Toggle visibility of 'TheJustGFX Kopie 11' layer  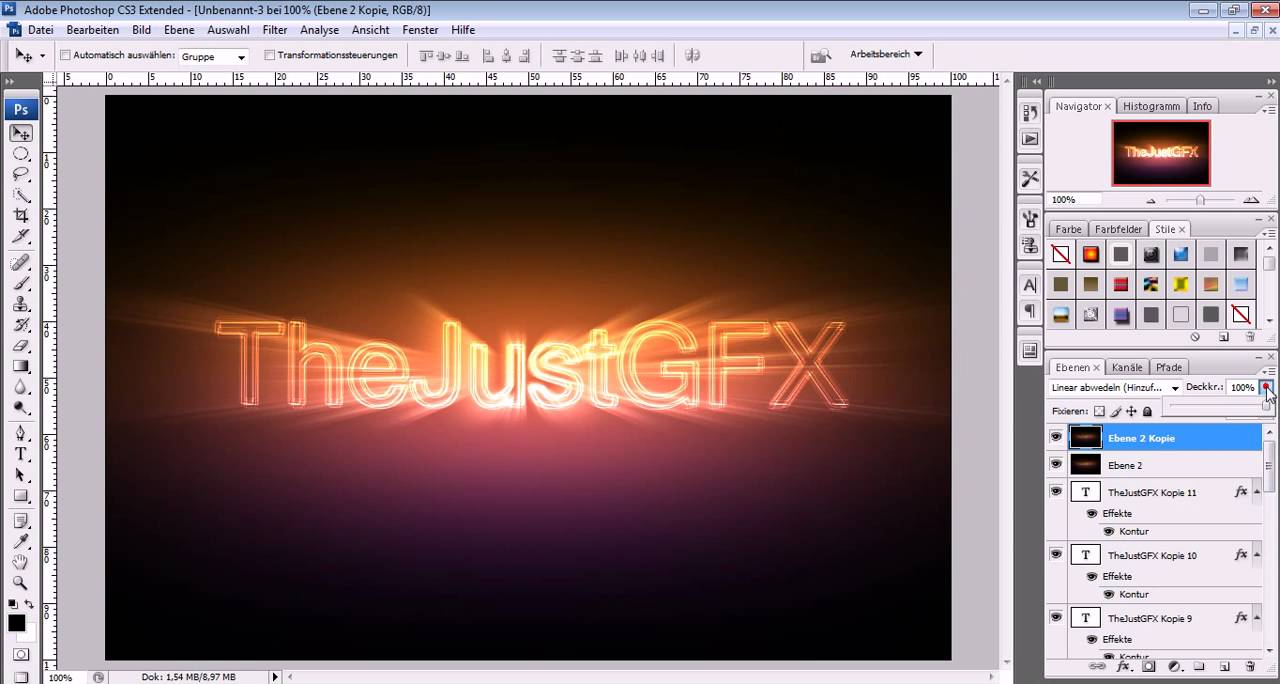click(x=1055, y=491)
